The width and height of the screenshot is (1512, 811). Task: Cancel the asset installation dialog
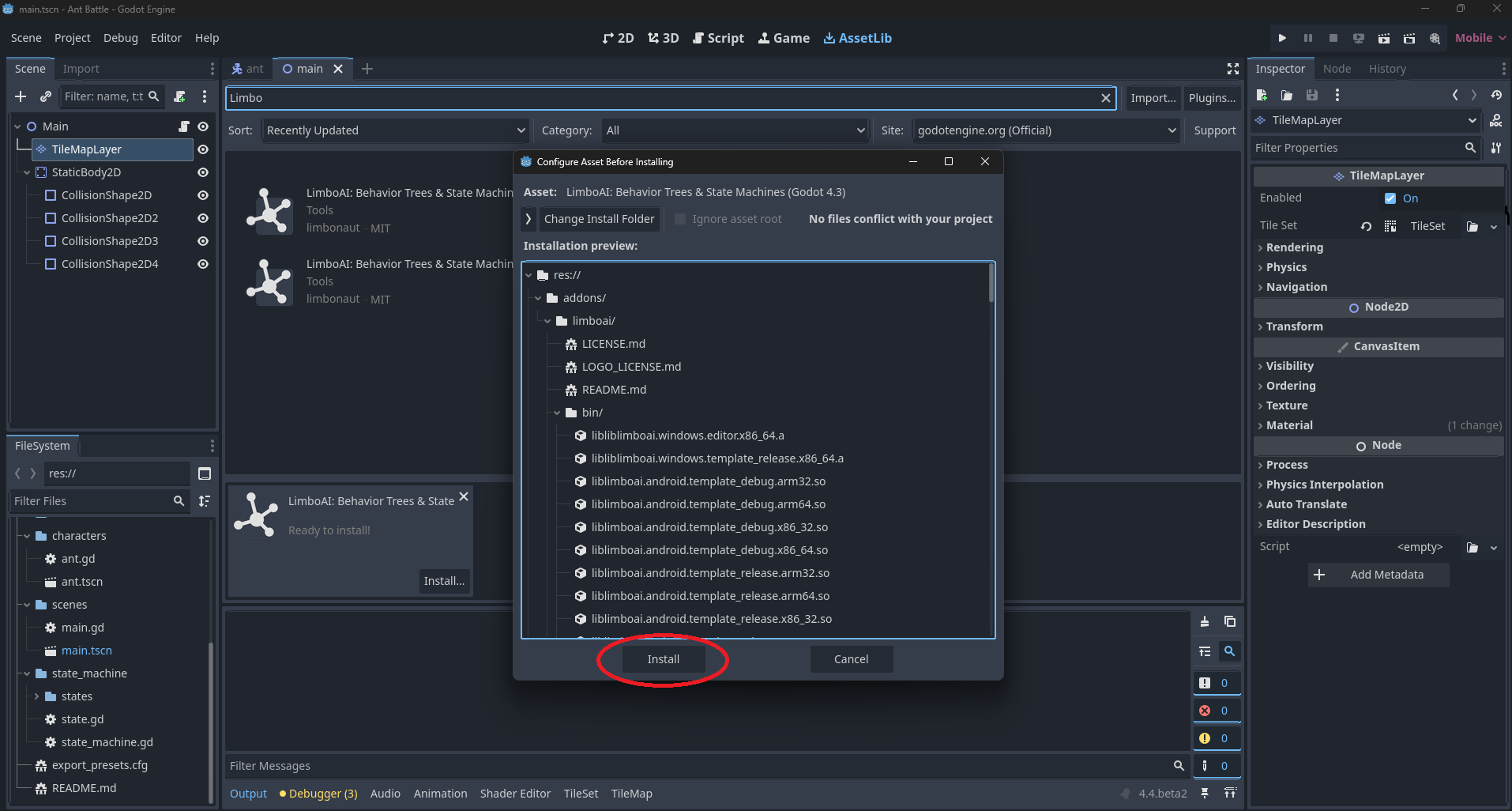coord(851,659)
